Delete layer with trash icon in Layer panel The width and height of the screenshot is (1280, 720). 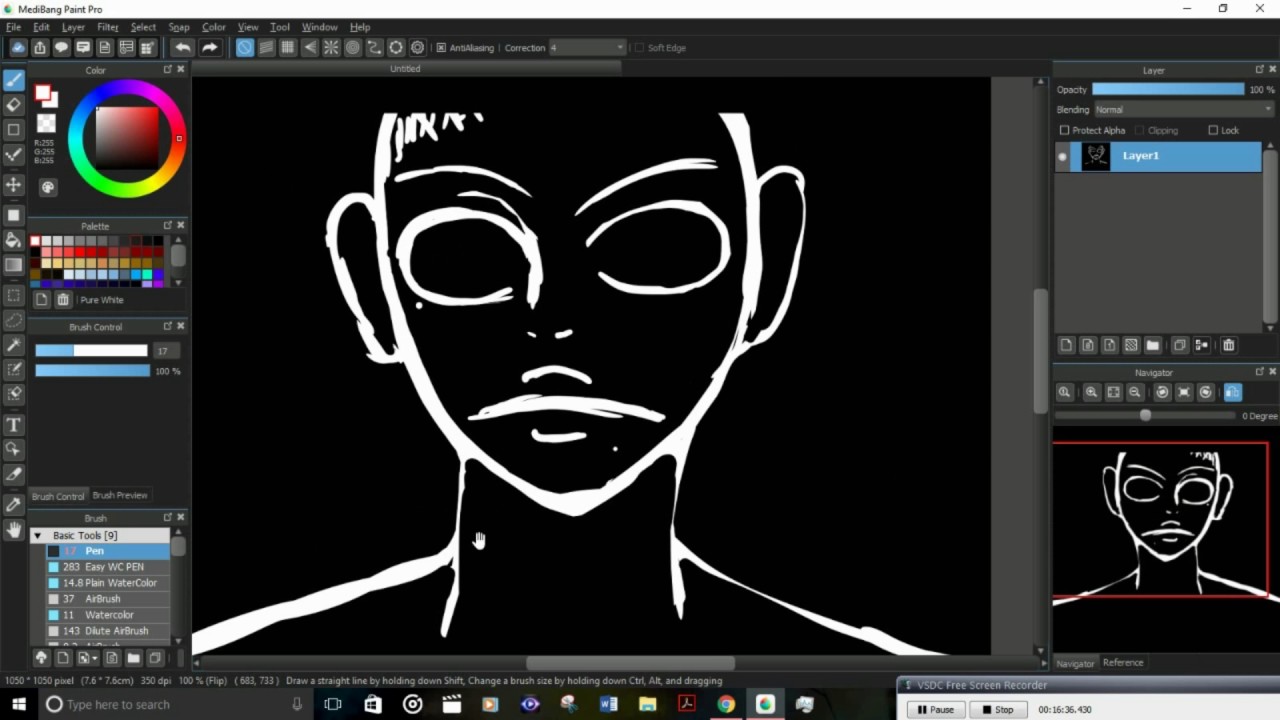click(x=1228, y=345)
